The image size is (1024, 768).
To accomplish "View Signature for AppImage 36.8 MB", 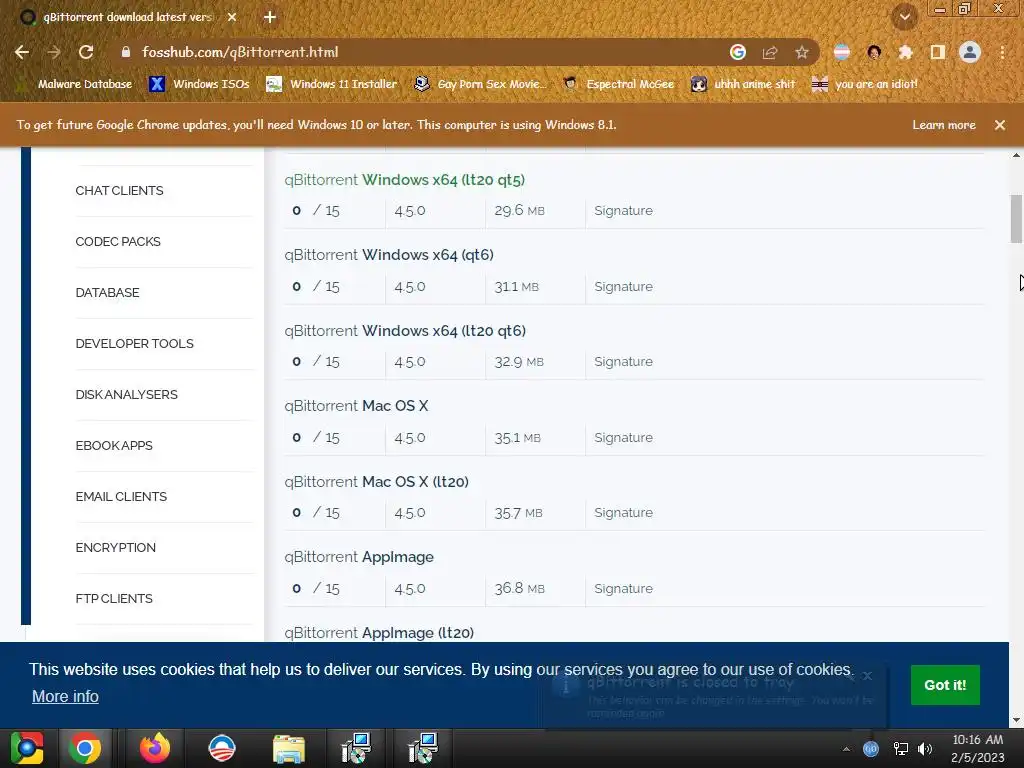I will [x=623, y=588].
